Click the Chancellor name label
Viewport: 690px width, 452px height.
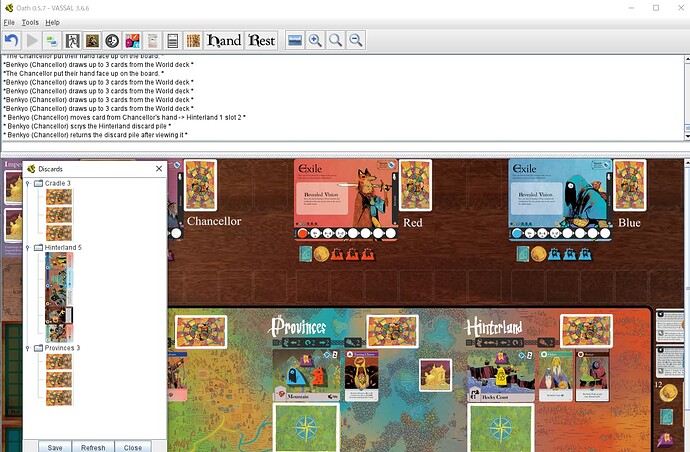(214, 221)
